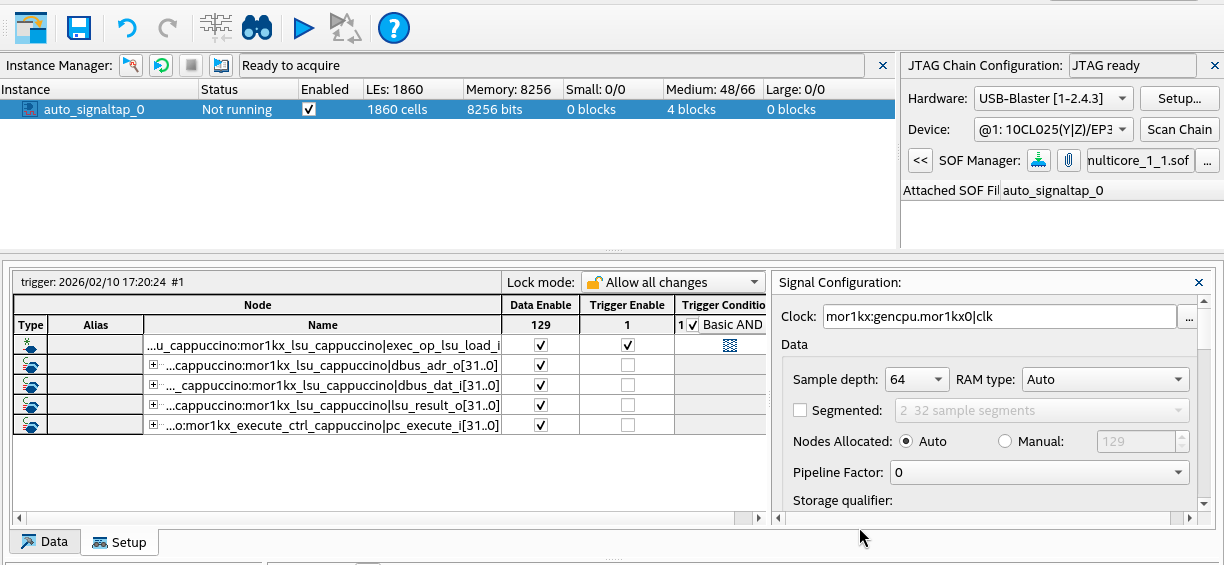This screenshot has height=565, width=1224.
Task: Click the Scan Chain button
Action: pos(1179,129)
